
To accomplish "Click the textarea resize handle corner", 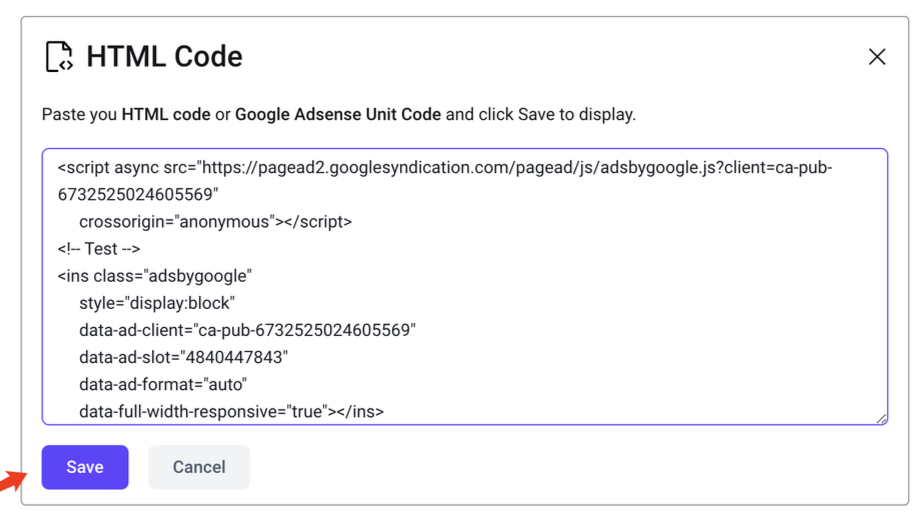I will [881, 418].
